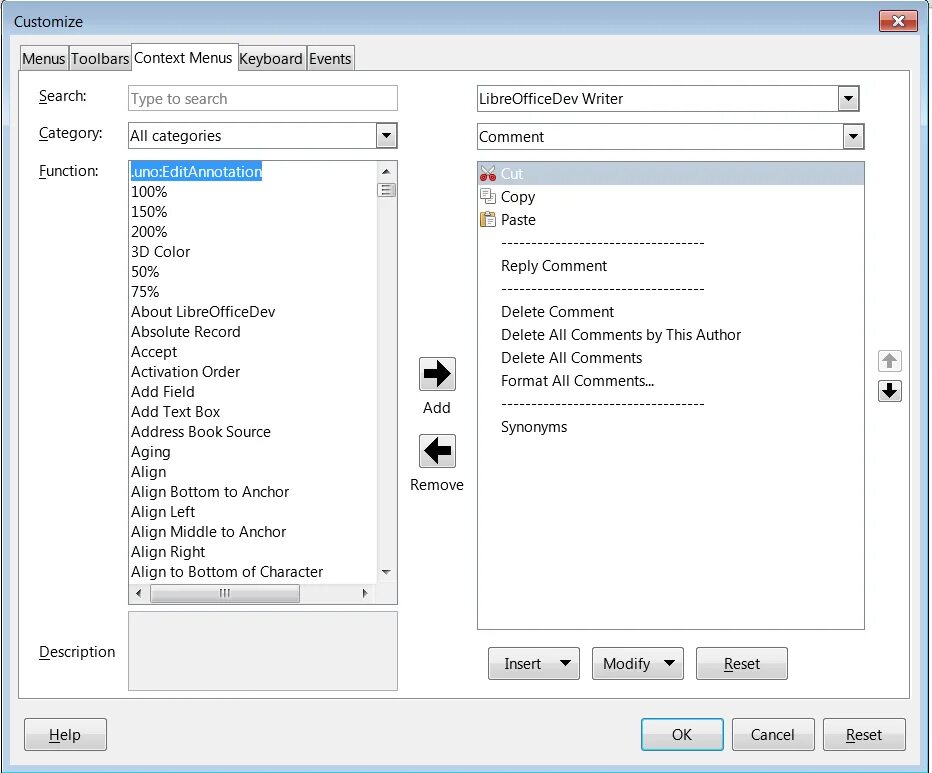
Task: Open the Events tab
Action: [330, 59]
